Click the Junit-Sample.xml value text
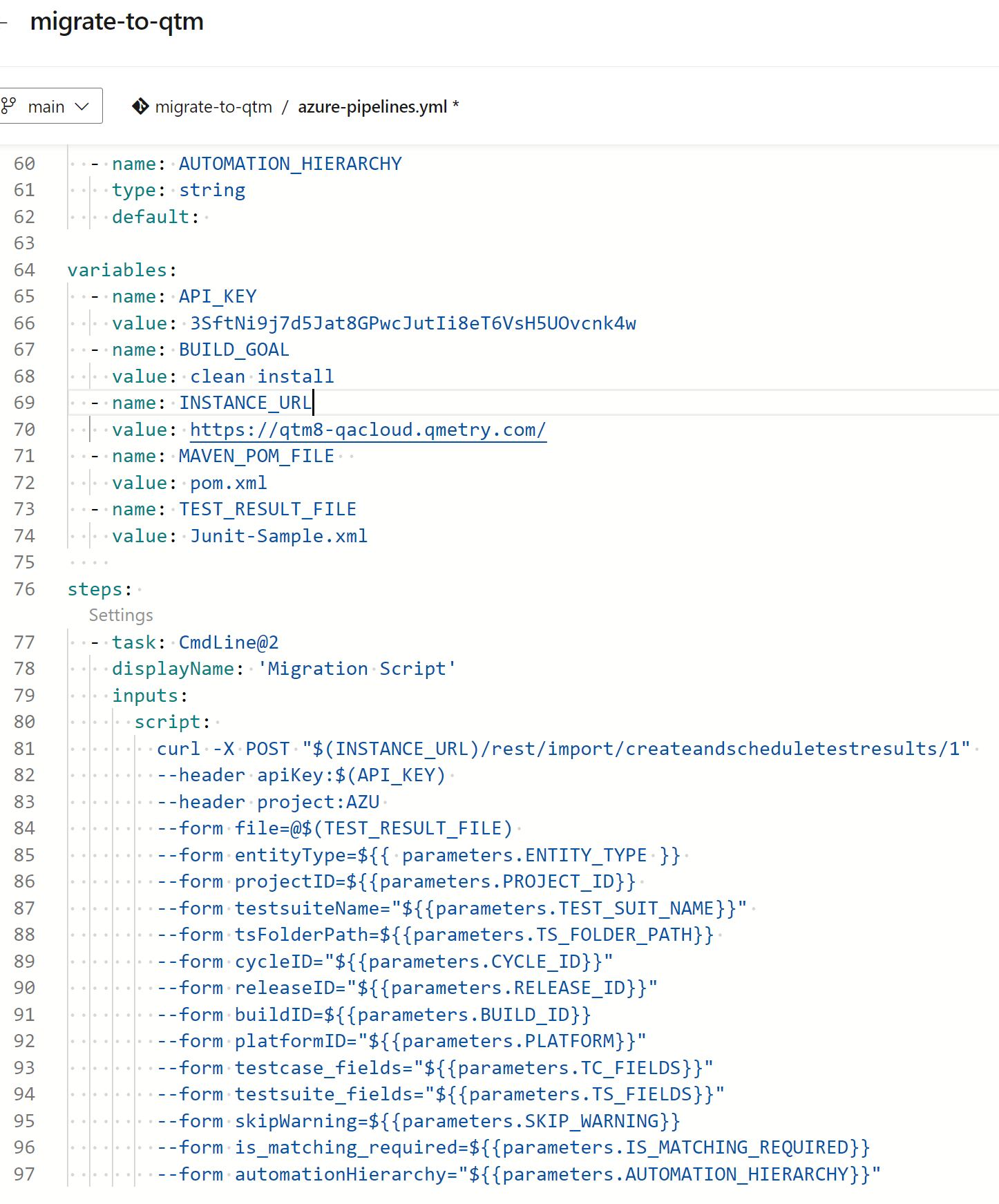This screenshot has height=1204, width=999. (x=278, y=536)
